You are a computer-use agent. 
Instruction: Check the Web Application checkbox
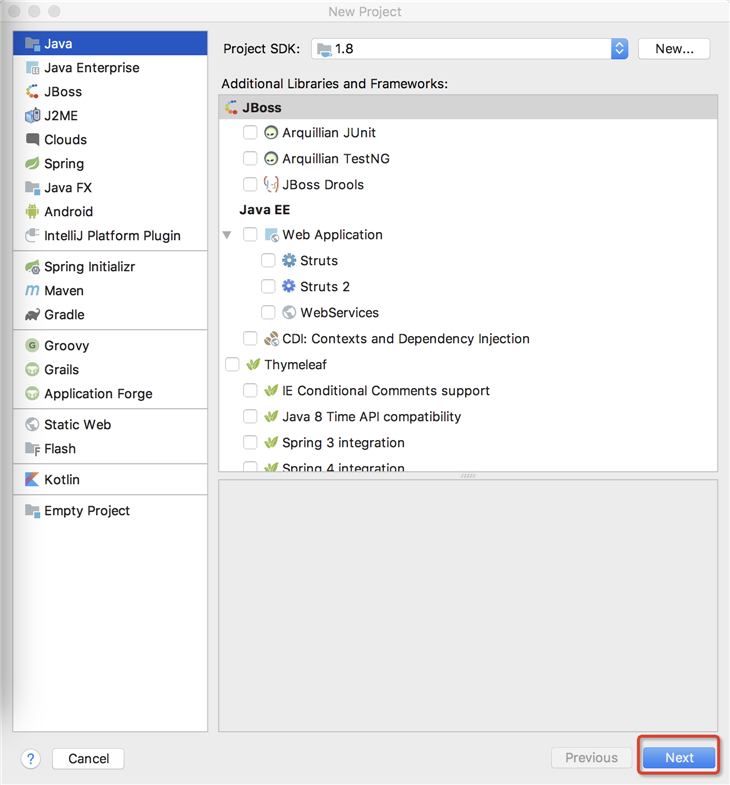pos(250,235)
